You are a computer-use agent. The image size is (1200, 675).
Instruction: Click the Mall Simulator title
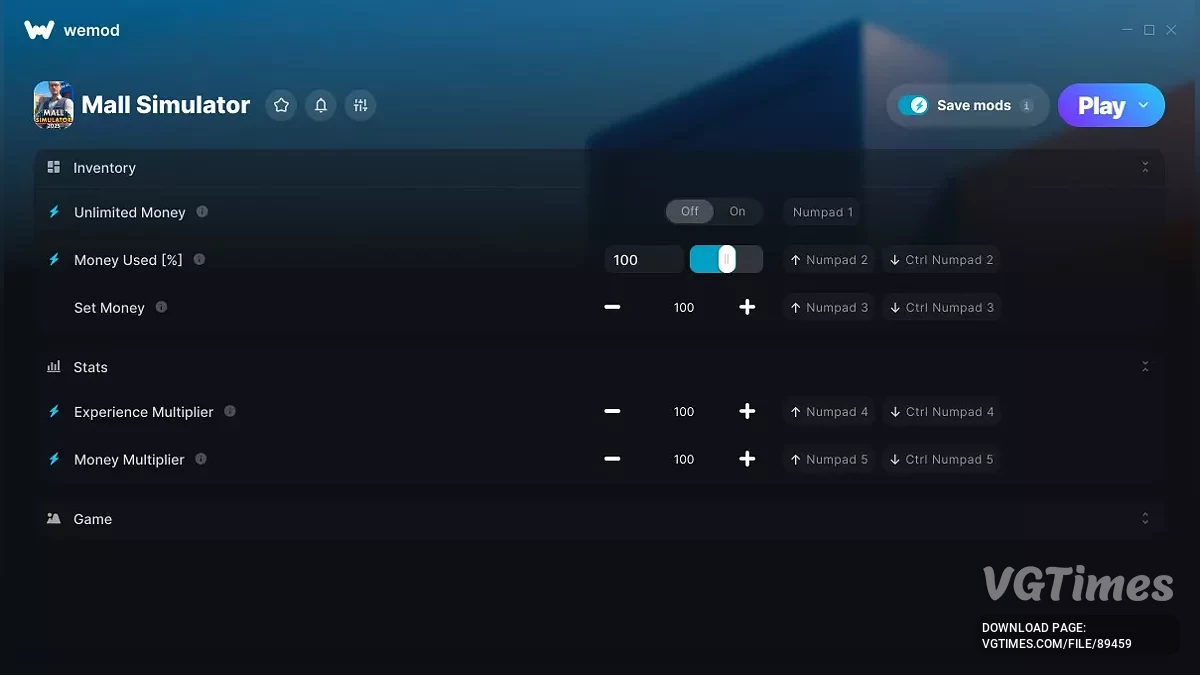click(166, 105)
